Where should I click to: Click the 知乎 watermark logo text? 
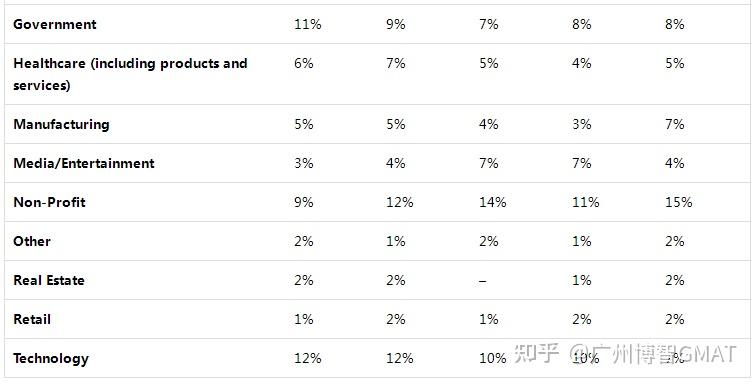coord(536,354)
